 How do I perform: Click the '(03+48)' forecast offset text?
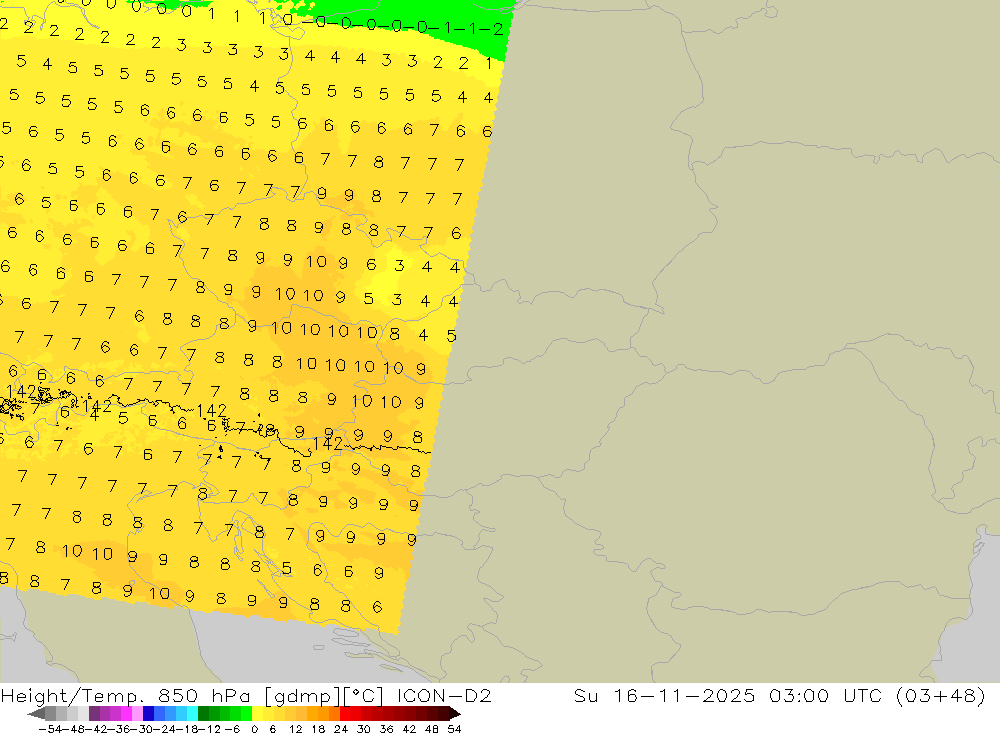pyautogui.click(x=941, y=695)
